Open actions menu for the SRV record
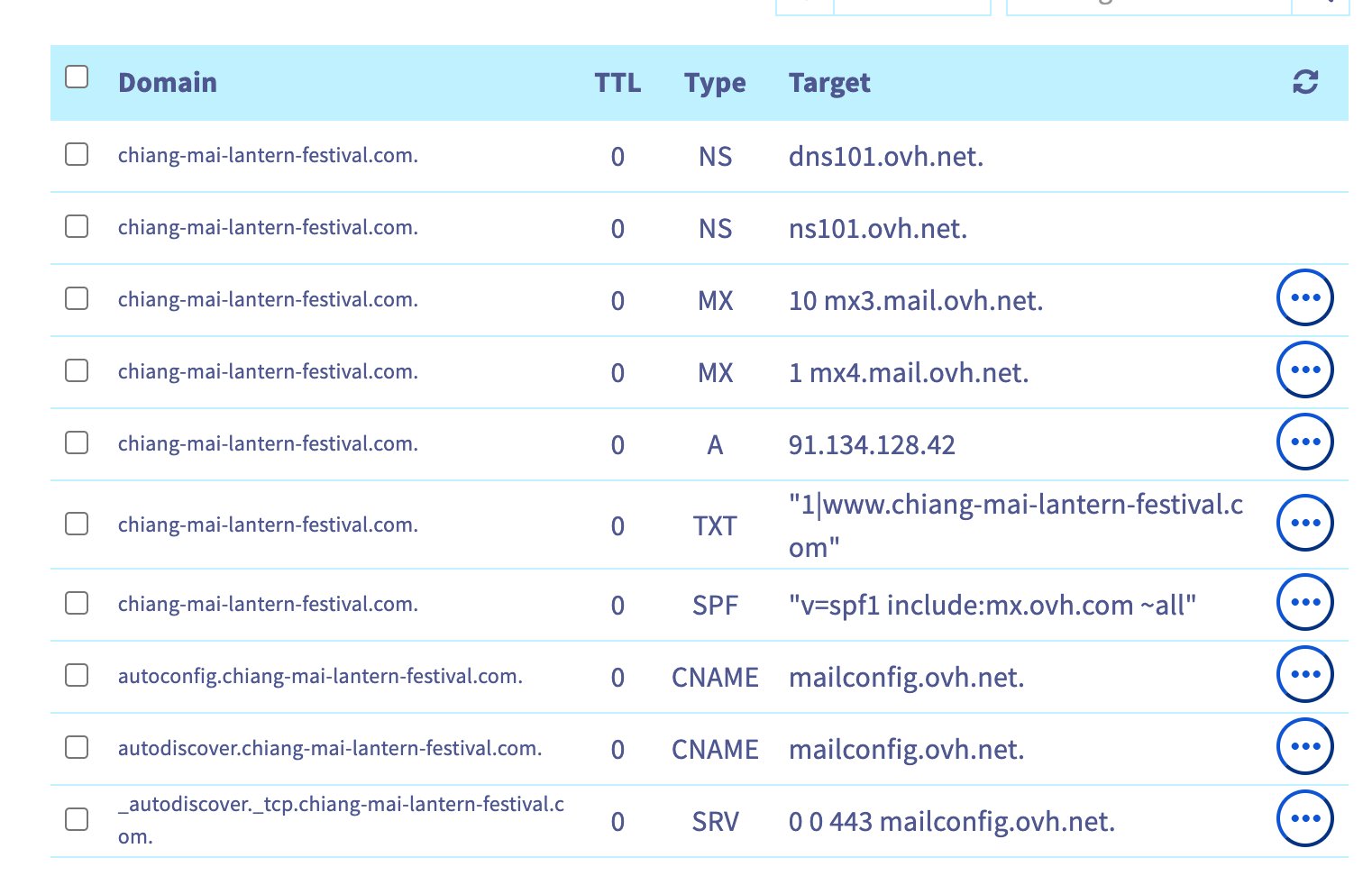This screenshot has width=1372, height=894. coord(1304,818)
